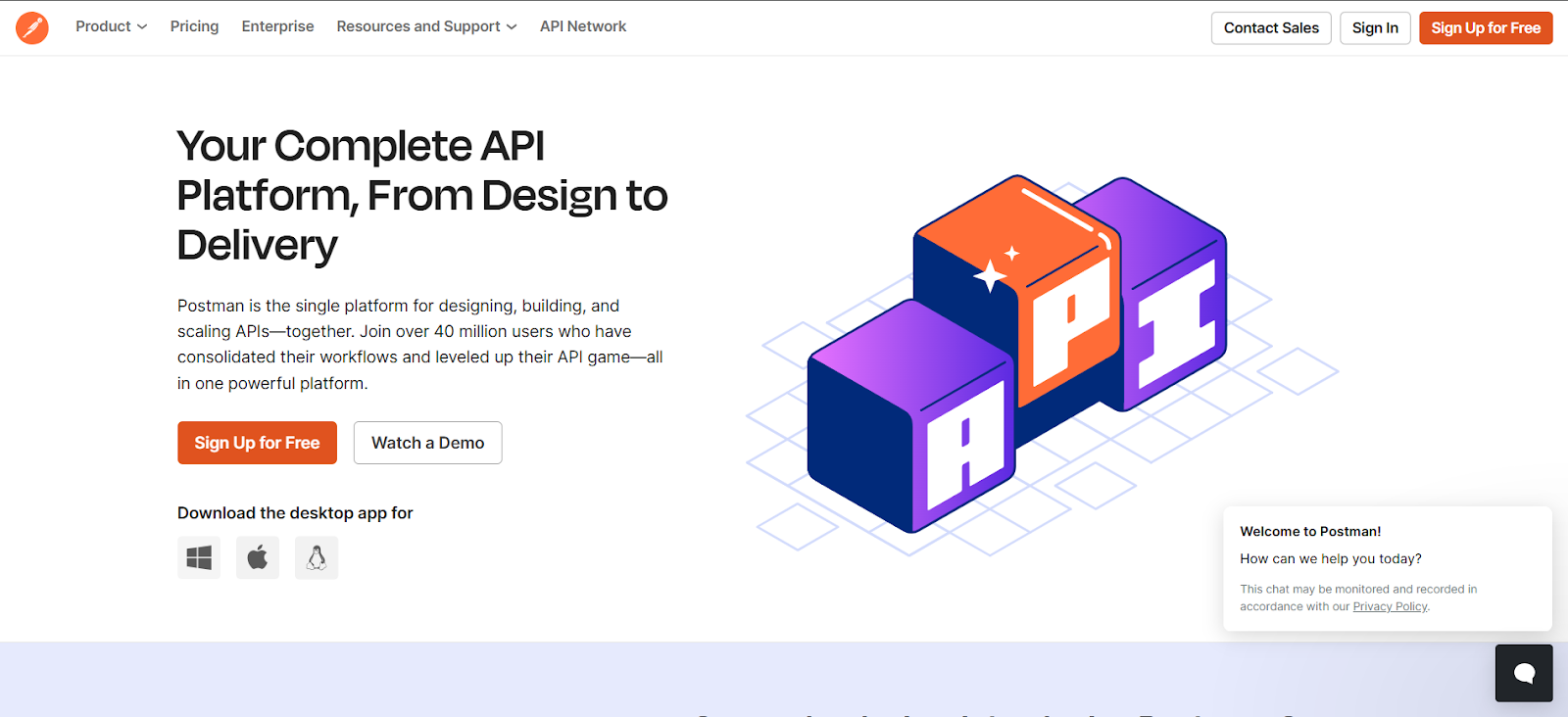The image size is (1568, 717).
Task: Open the Pricing page from the navigation
Action: pos(194,26)
